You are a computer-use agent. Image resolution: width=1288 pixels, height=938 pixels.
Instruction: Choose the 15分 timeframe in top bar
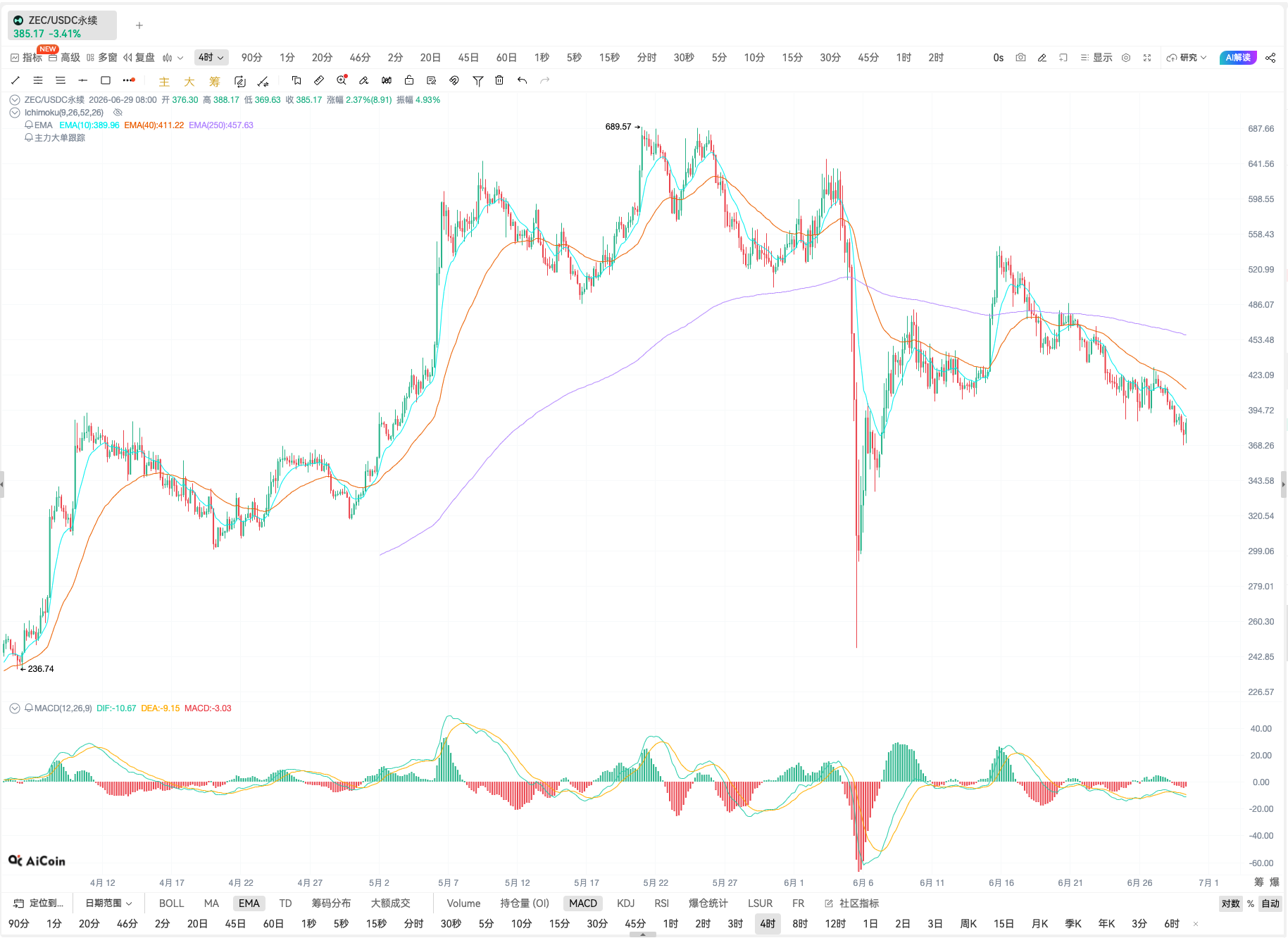click(792, 58)
